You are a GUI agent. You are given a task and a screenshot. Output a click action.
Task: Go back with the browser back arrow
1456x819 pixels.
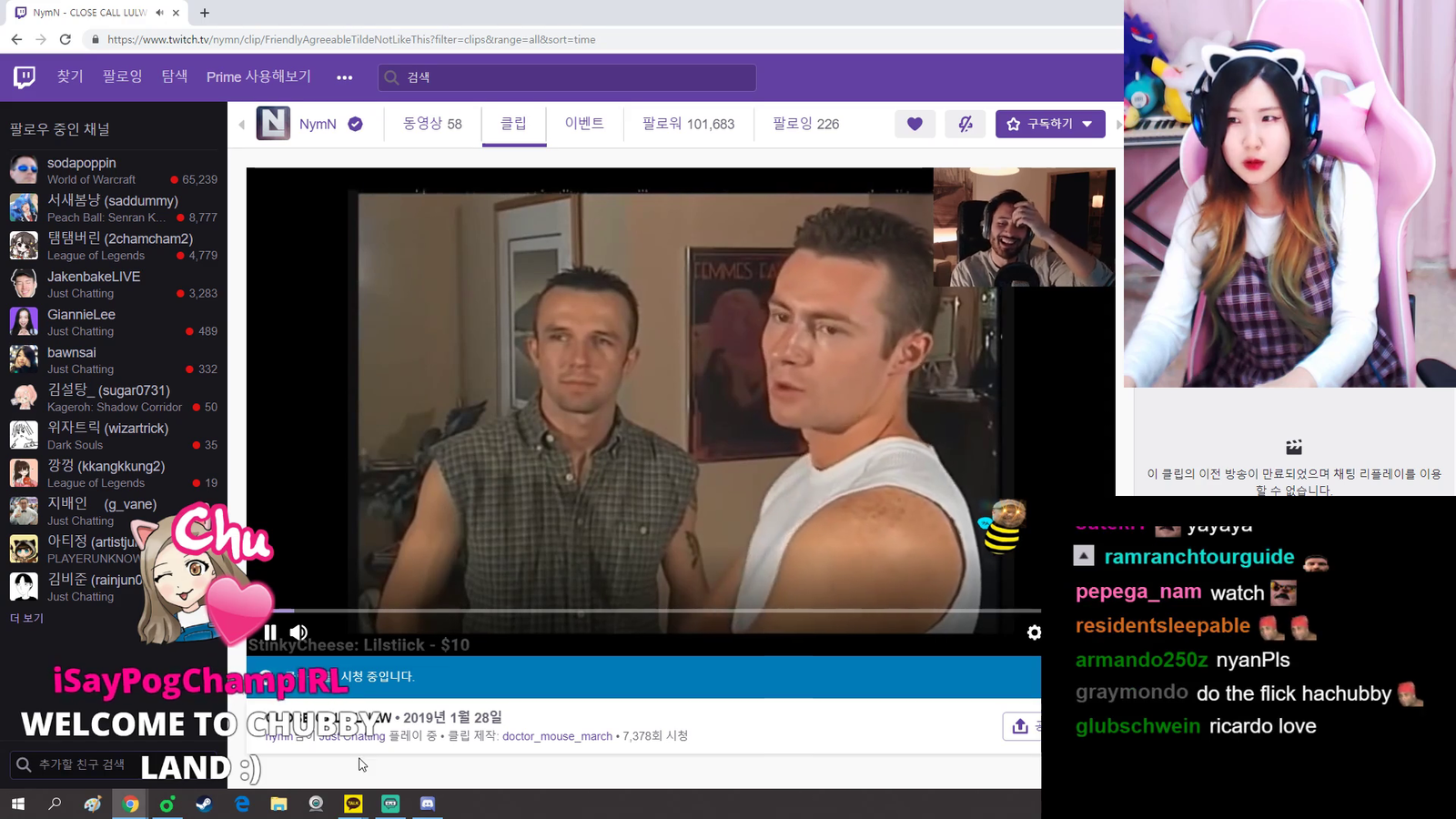tap(16, 39)
